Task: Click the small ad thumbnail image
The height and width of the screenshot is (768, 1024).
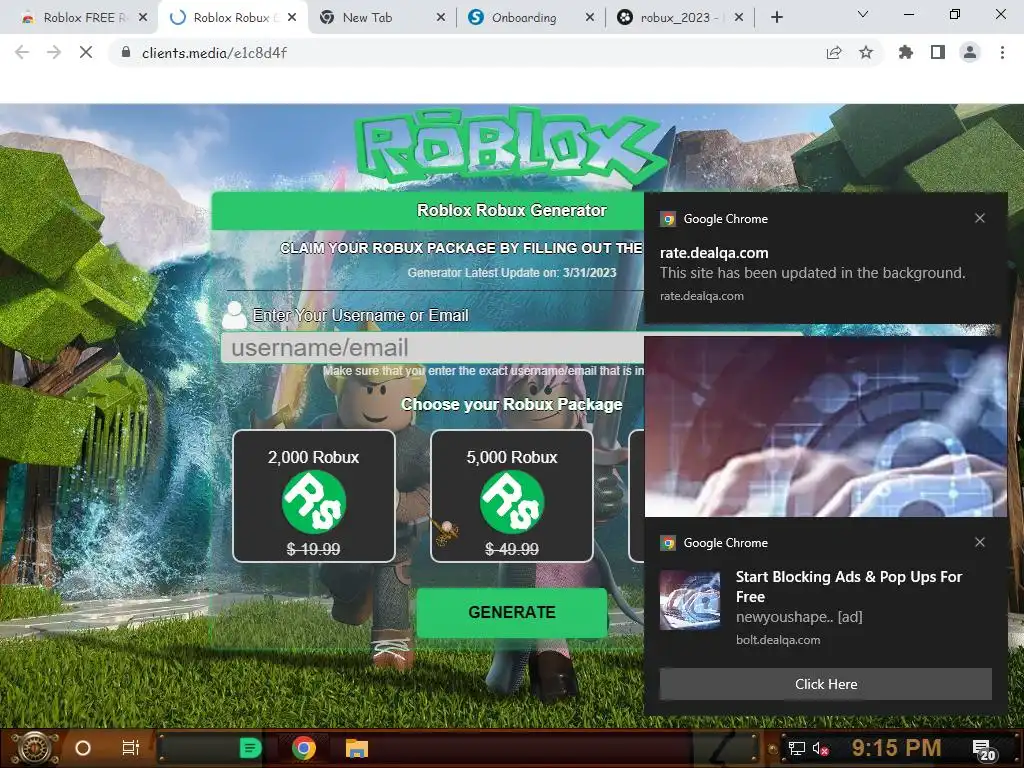Action: tap(690, 600)
